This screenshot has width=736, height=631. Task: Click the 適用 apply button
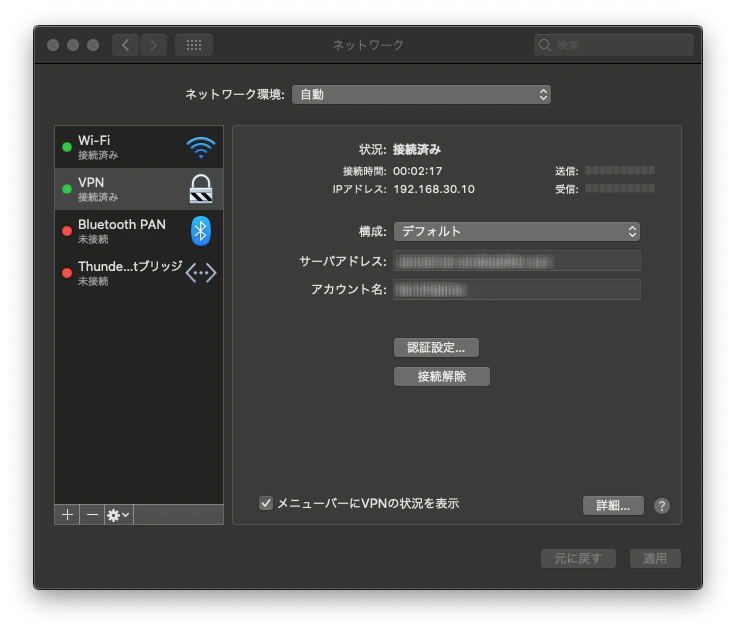click(x=655, y=559)
